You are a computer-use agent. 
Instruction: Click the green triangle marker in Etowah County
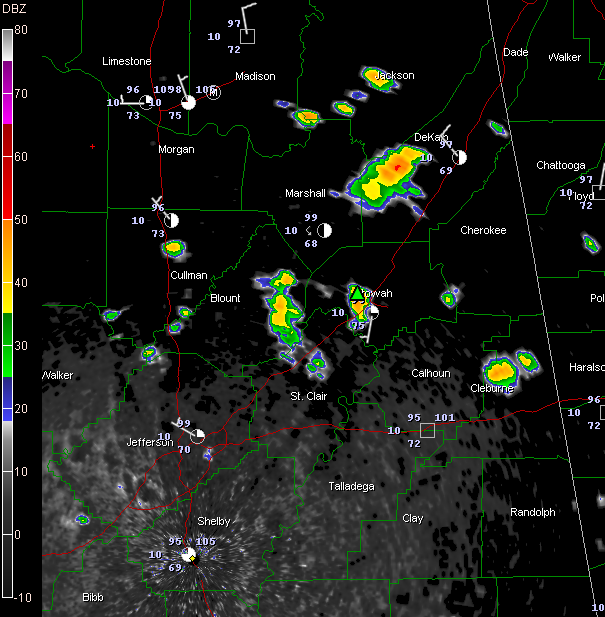356,293
